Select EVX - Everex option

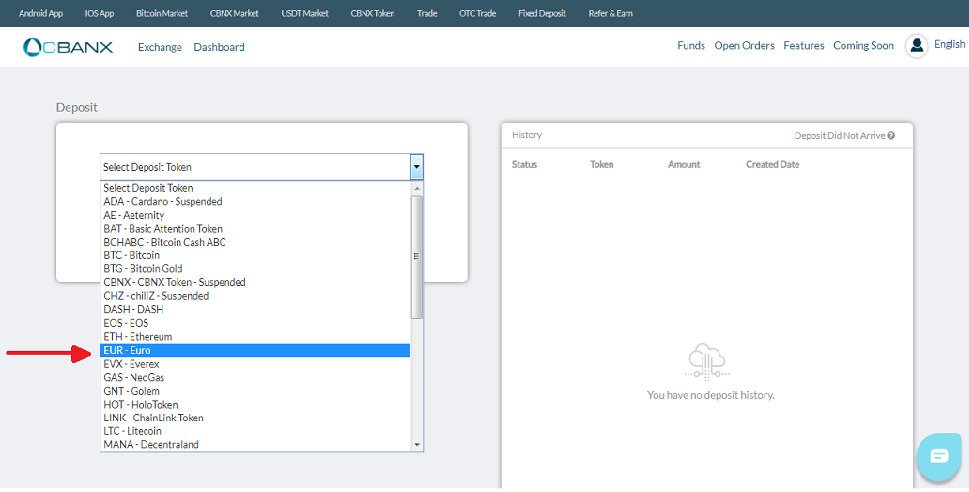click(x=255, y=364)
